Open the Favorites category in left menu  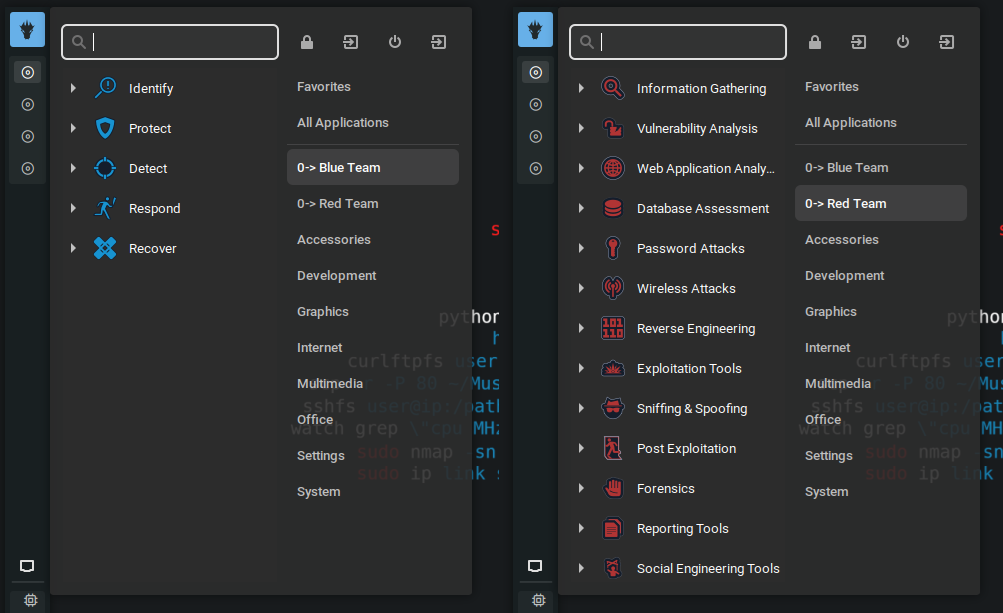point(323,87)
